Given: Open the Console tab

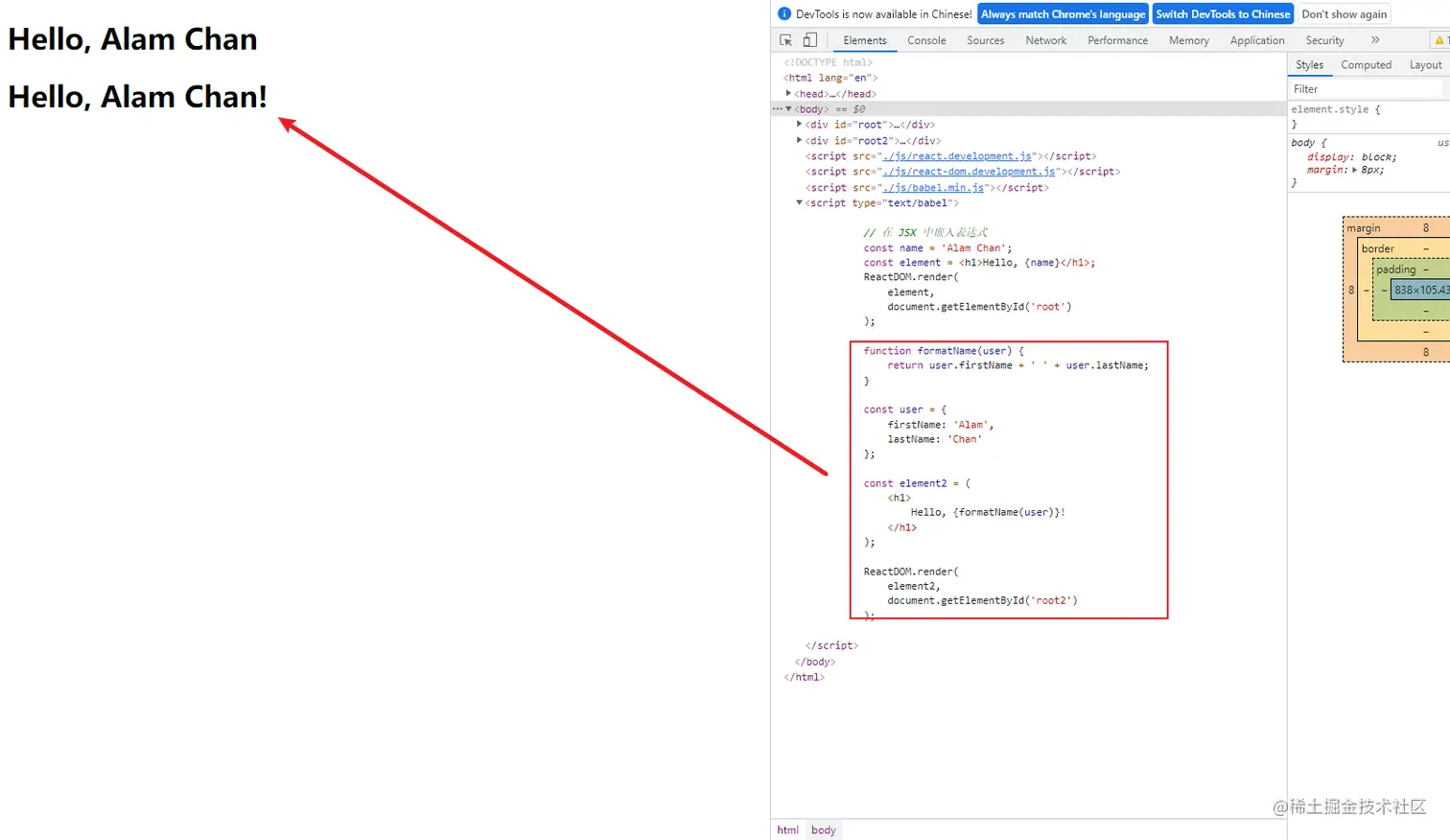Looking at the screenshot, I should 926,40.
